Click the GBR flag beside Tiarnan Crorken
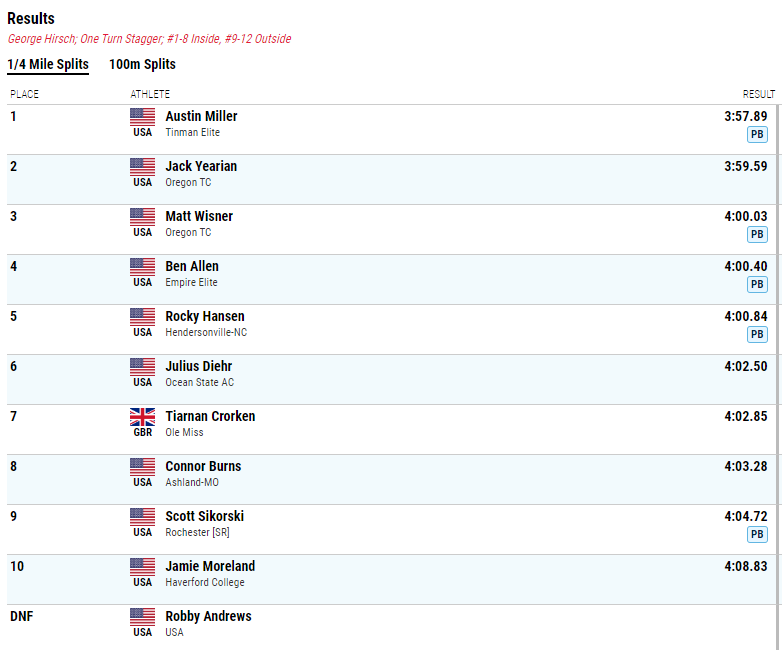Viewport: 782px width, 650px height. (143, 417)
